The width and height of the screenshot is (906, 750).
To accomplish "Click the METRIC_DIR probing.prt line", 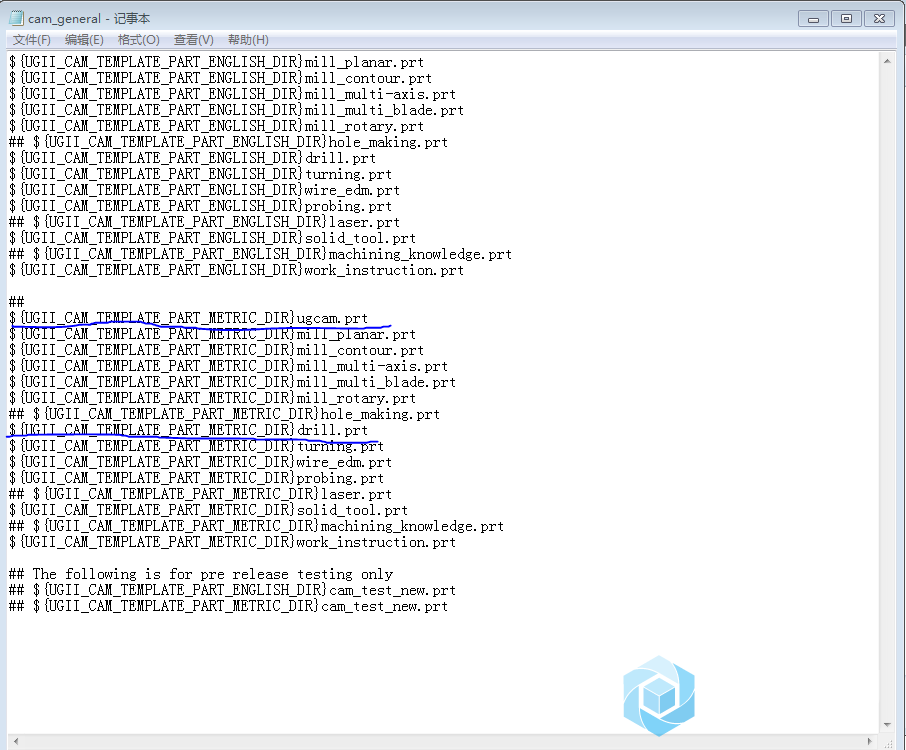I will pos(197,478).
